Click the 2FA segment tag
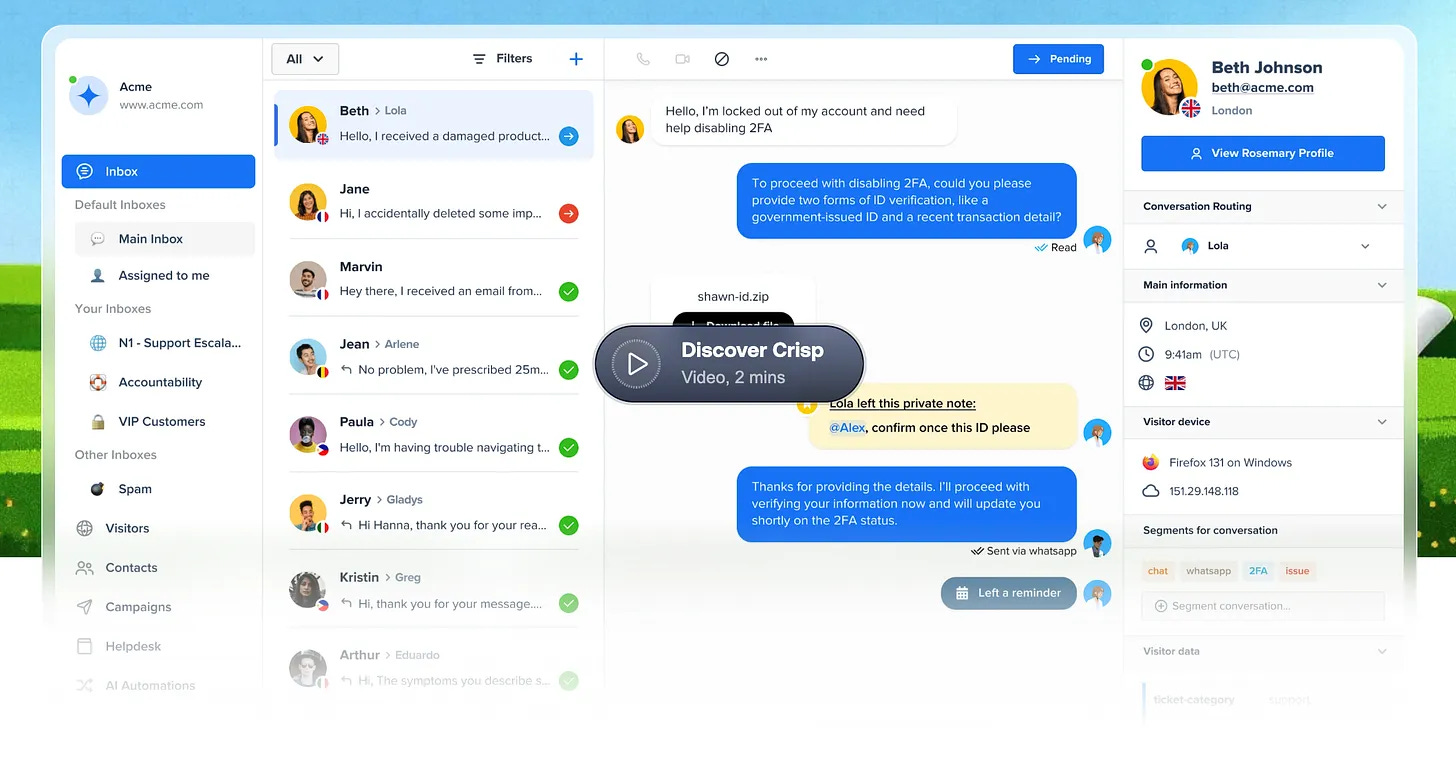Viewport: 1456px width, 765px height. pyautogui.click(x=1258, y=571)
